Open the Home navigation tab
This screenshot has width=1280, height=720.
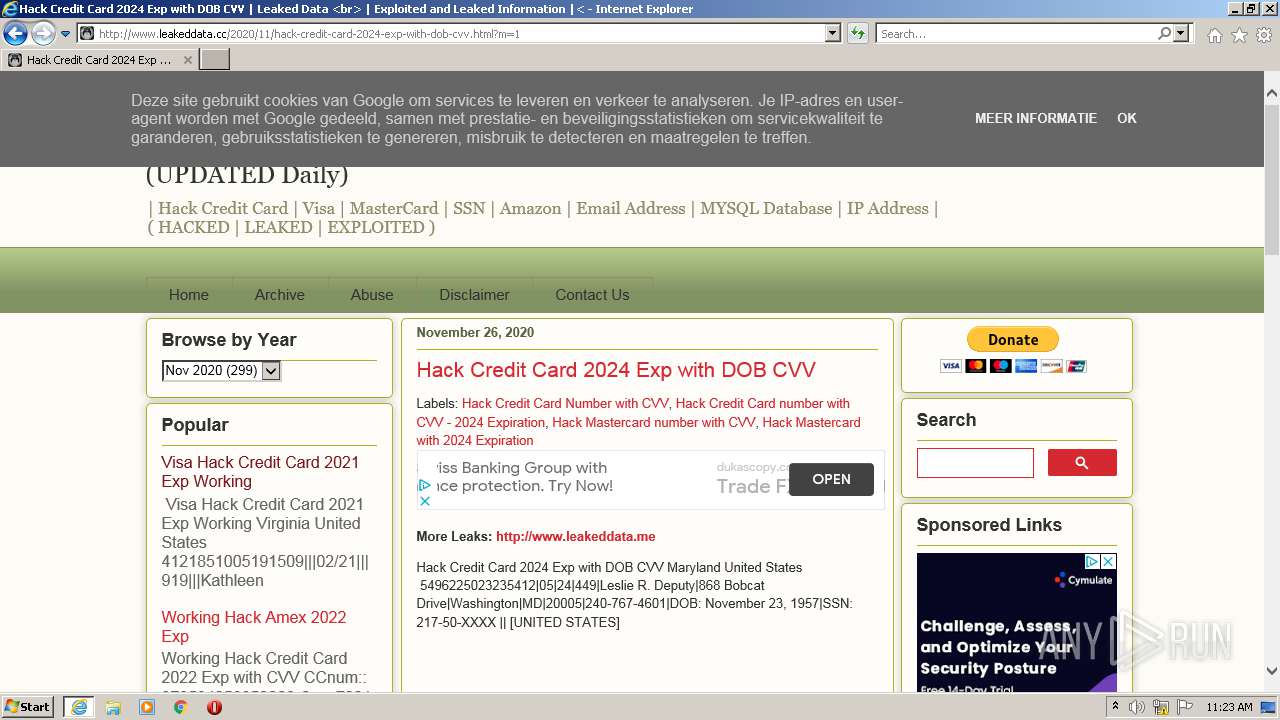pyautogui.click(x=189, y=295)
